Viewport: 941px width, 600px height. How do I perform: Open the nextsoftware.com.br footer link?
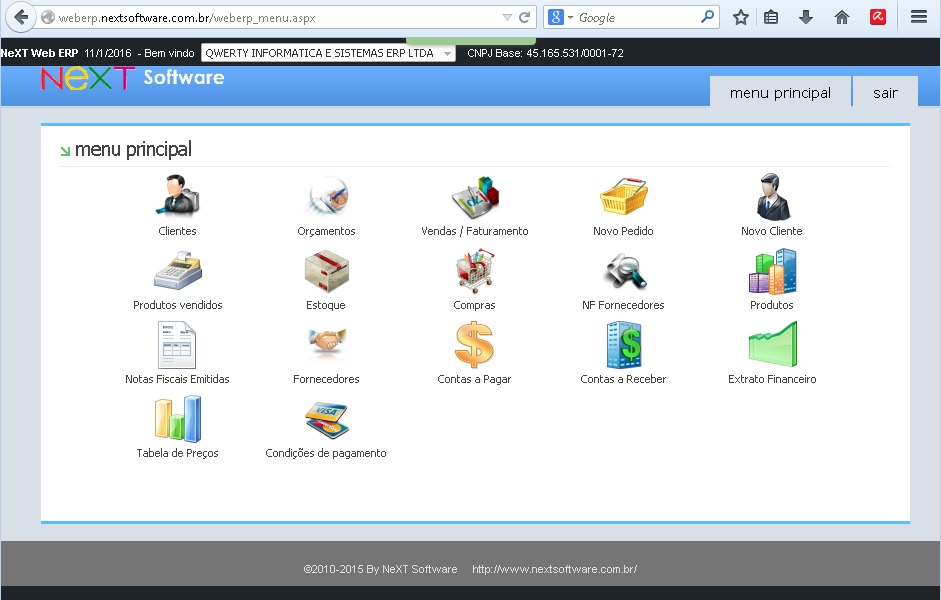coord(555,569)
